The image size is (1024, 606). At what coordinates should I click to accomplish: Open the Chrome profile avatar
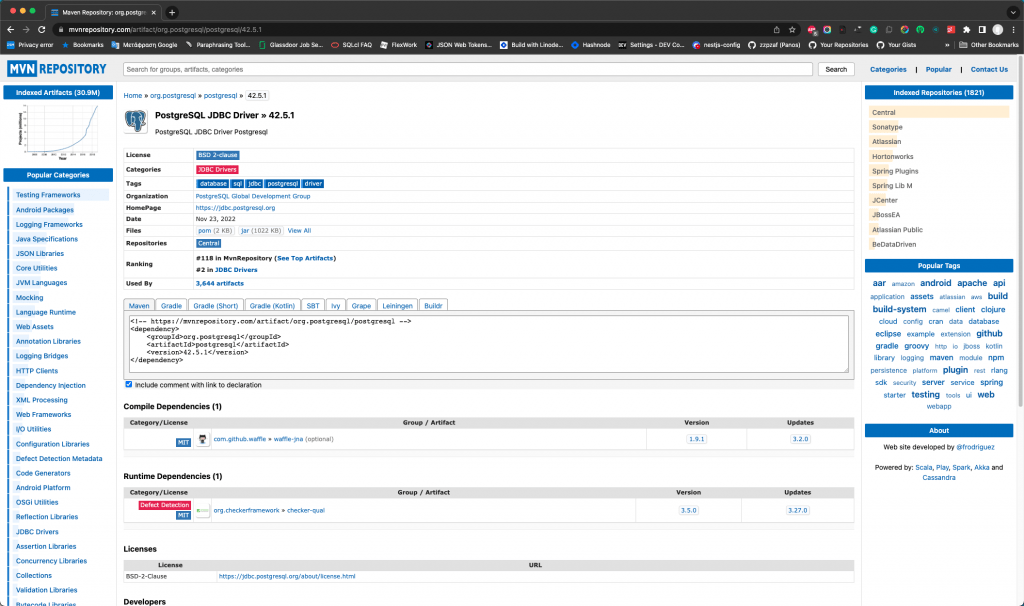click(x=998, y=29)
